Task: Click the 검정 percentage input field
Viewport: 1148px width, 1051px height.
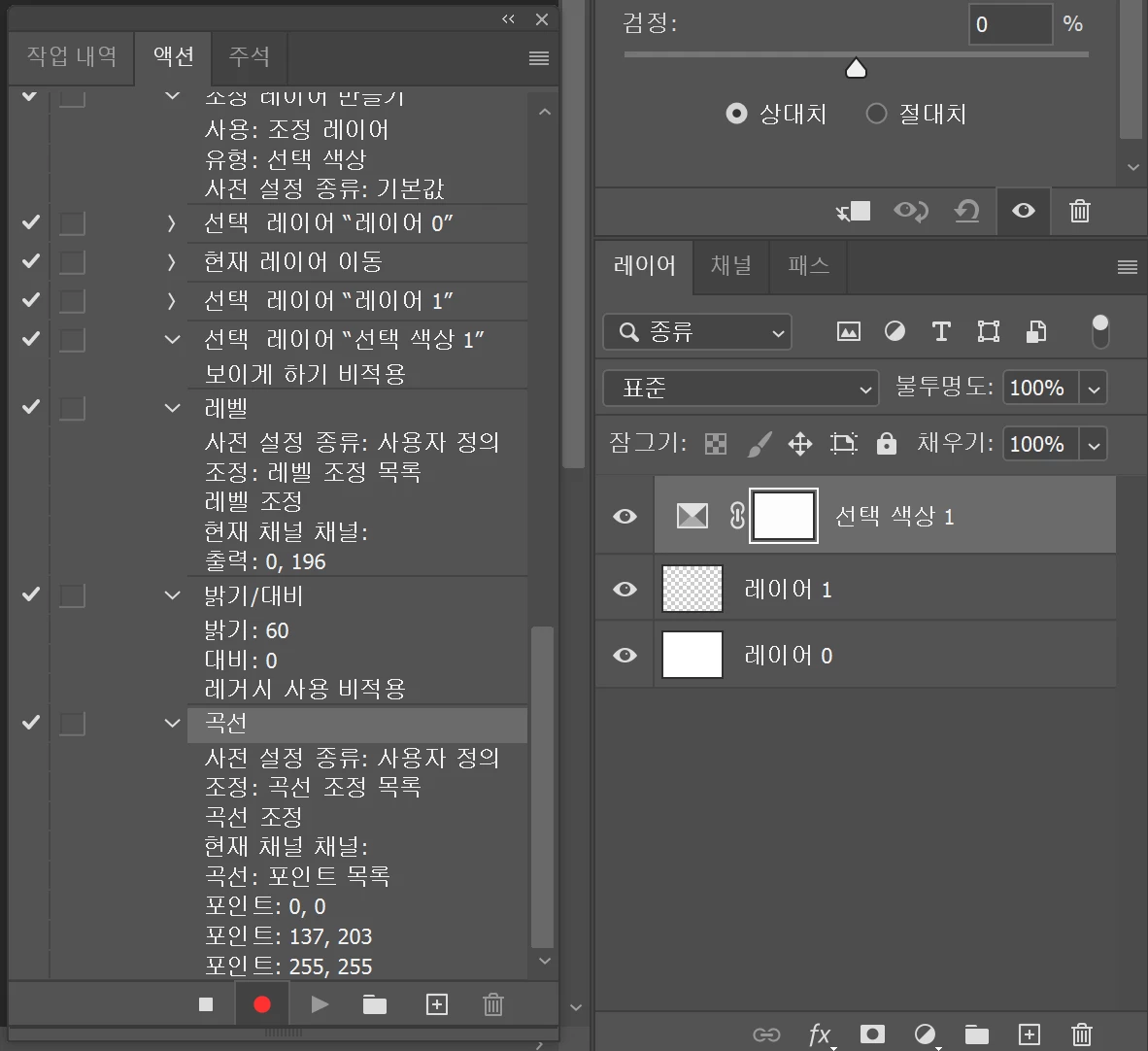Action: 1010,24
